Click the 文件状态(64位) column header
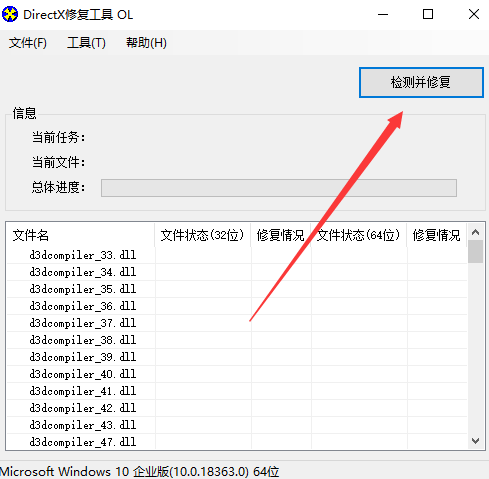This screenshot has height=479, width=489. point(359,235)
